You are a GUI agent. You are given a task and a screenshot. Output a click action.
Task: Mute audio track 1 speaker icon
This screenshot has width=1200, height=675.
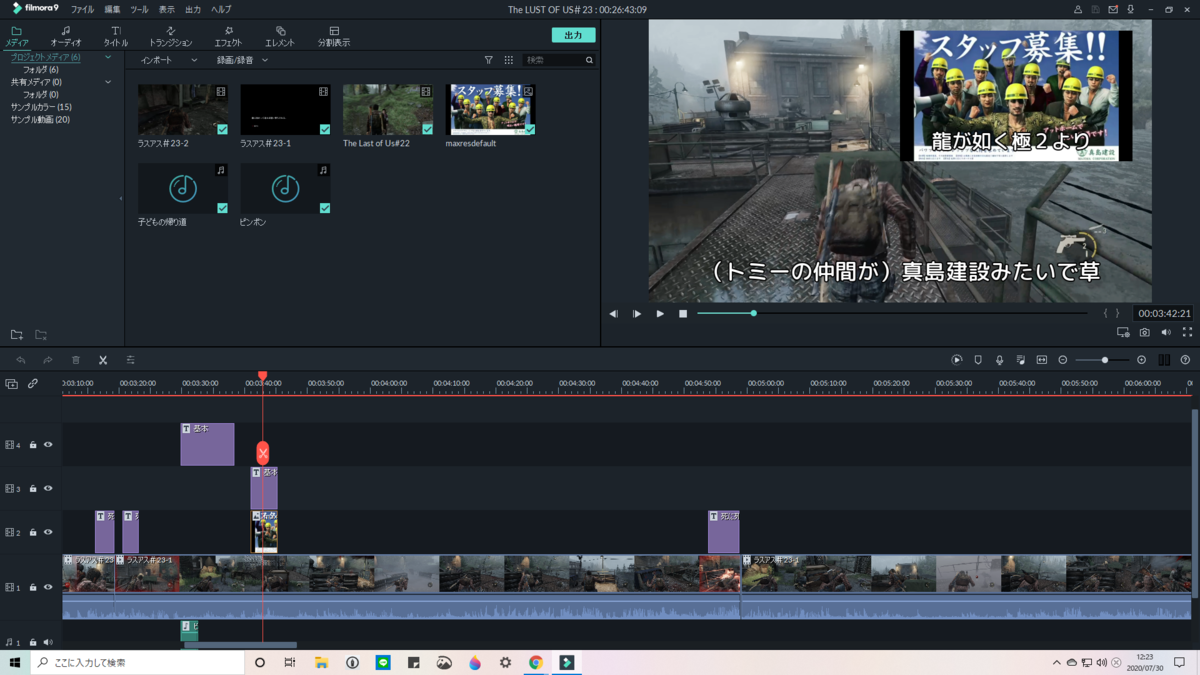pos(47,642)
